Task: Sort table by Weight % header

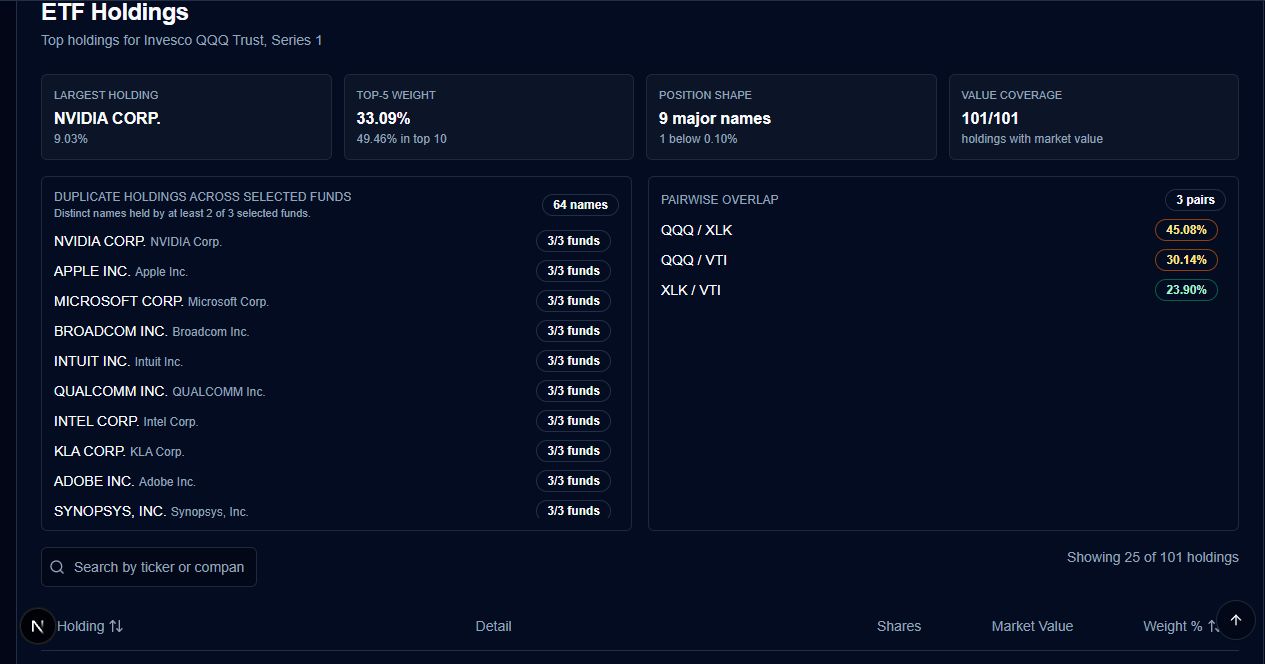Action: click(x=1181, y=626)
